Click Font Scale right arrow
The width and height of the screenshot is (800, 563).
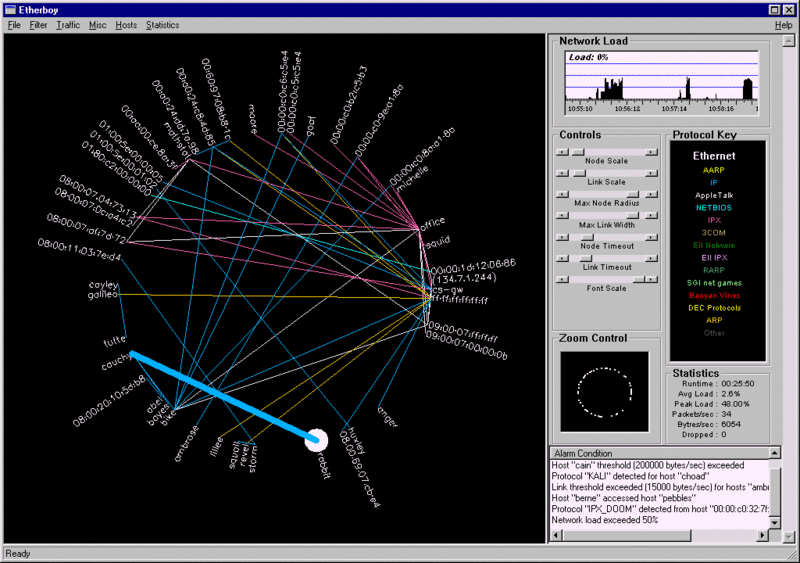tap(651, 280)
